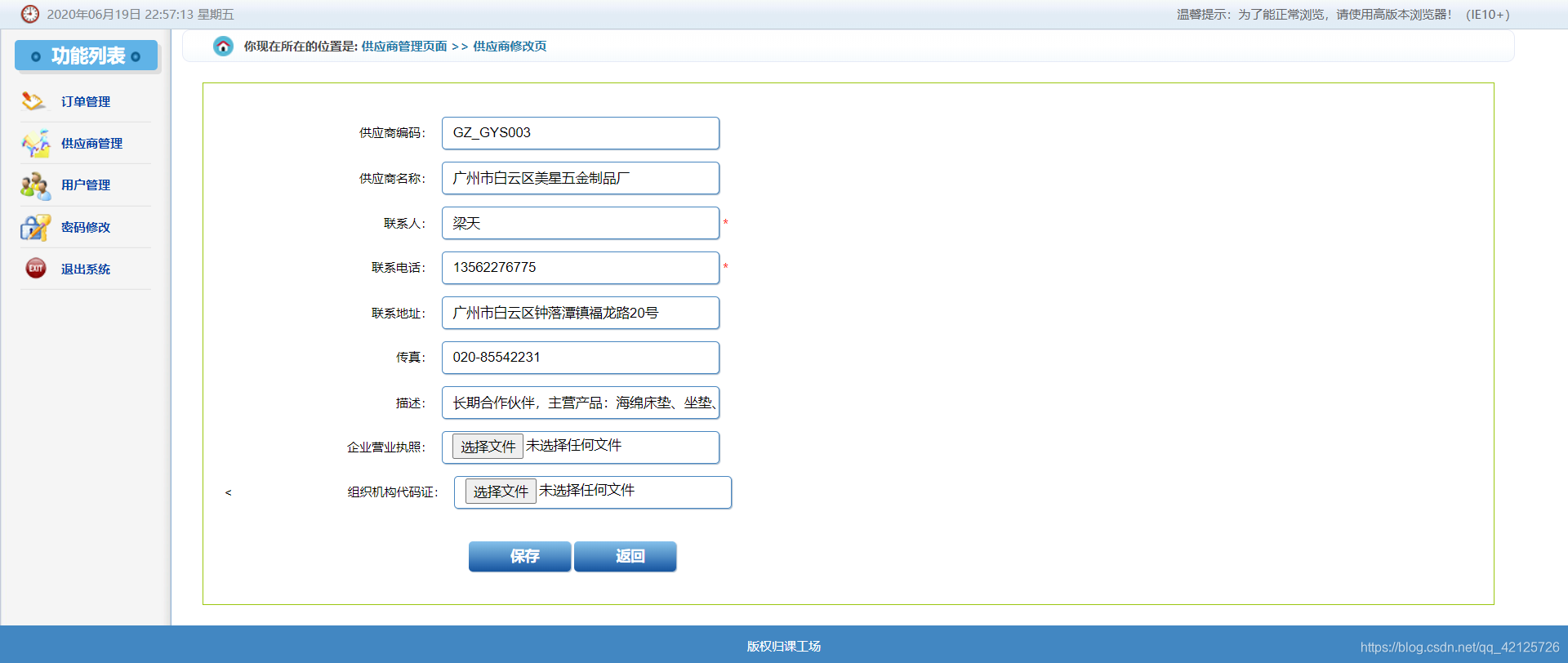Open the 密码修改 menu link
Viewport: 1568px width, 663px height.
click(86, 228)
